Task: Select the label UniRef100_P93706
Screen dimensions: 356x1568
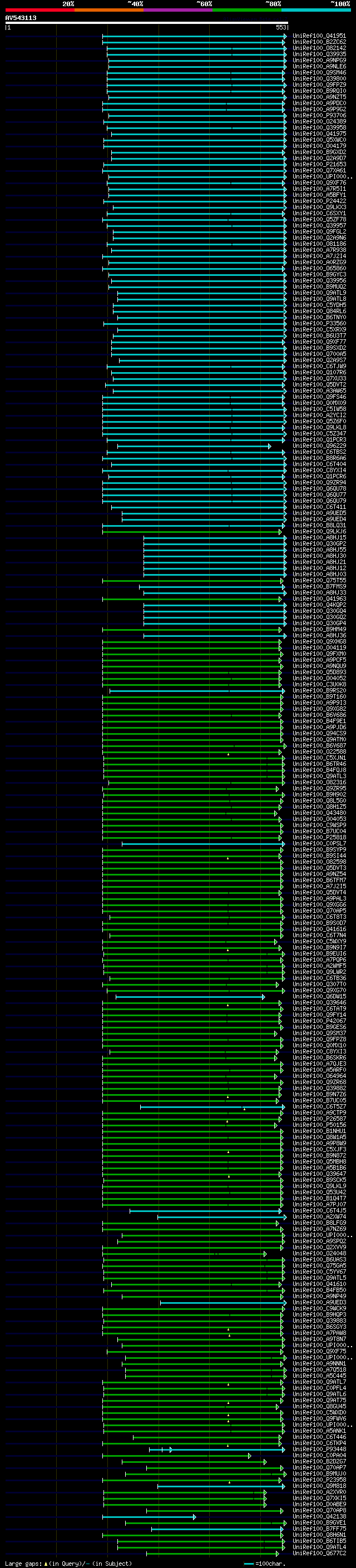Action: (x=319, y=115)
